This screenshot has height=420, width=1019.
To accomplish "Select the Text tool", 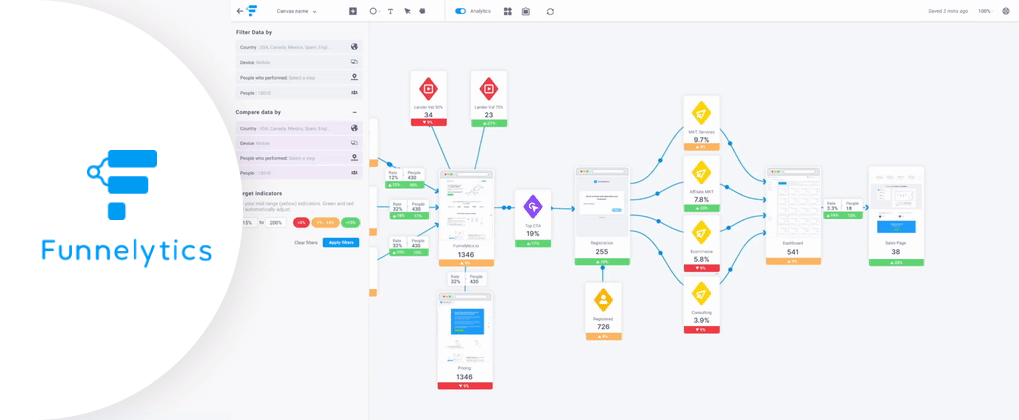I will (390, 11).
